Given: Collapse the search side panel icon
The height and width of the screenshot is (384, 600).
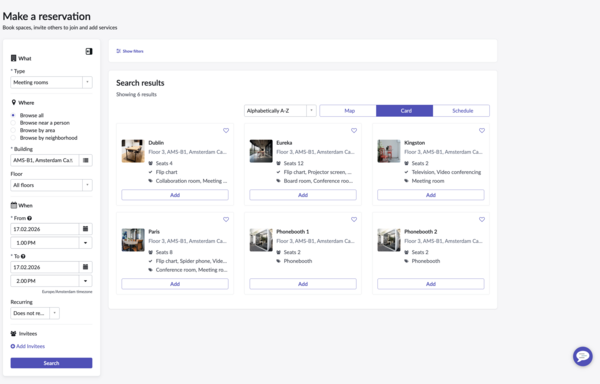Looking at the screenshot, I should (89, 51).
